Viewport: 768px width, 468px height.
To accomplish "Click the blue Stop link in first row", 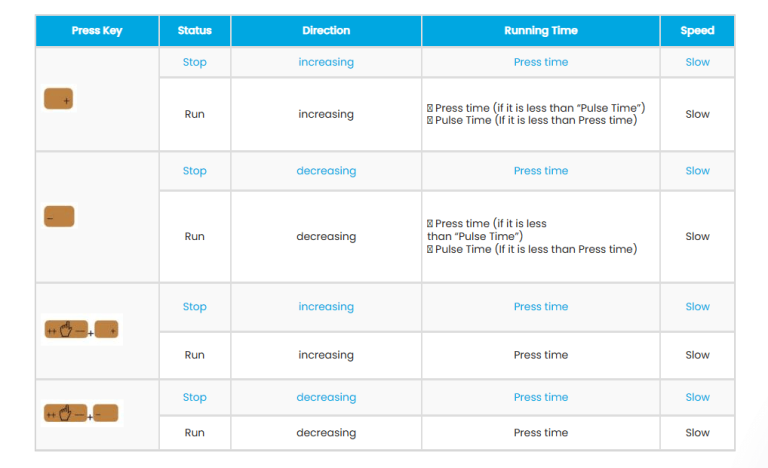I will (x=194, y=62).
